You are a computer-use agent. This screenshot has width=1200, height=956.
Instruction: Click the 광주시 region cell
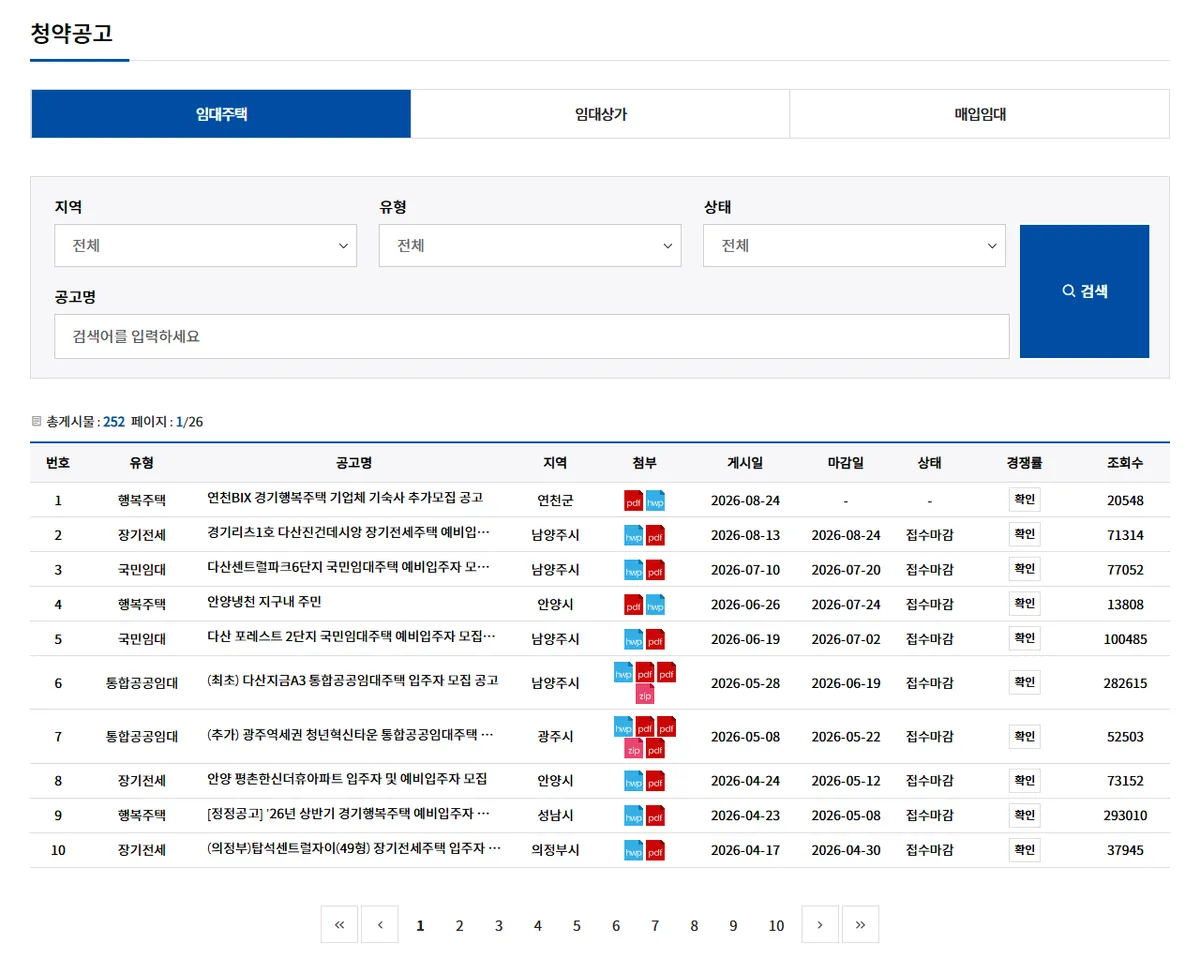point(555,737)
